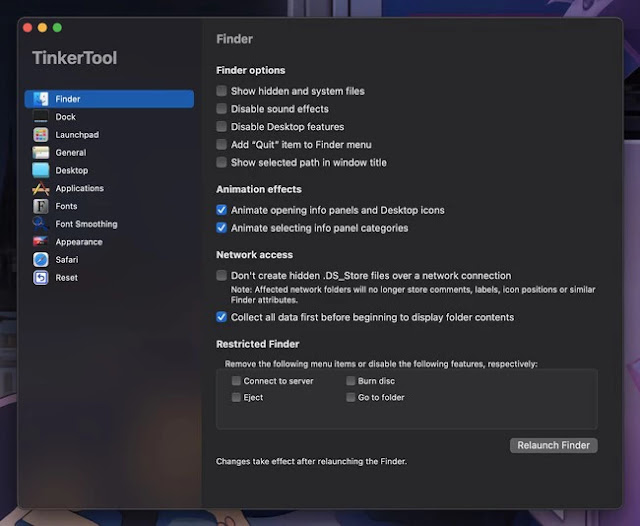Click "Remove the following menu items" description
This screenshot has height=526, width=640.
381,364
